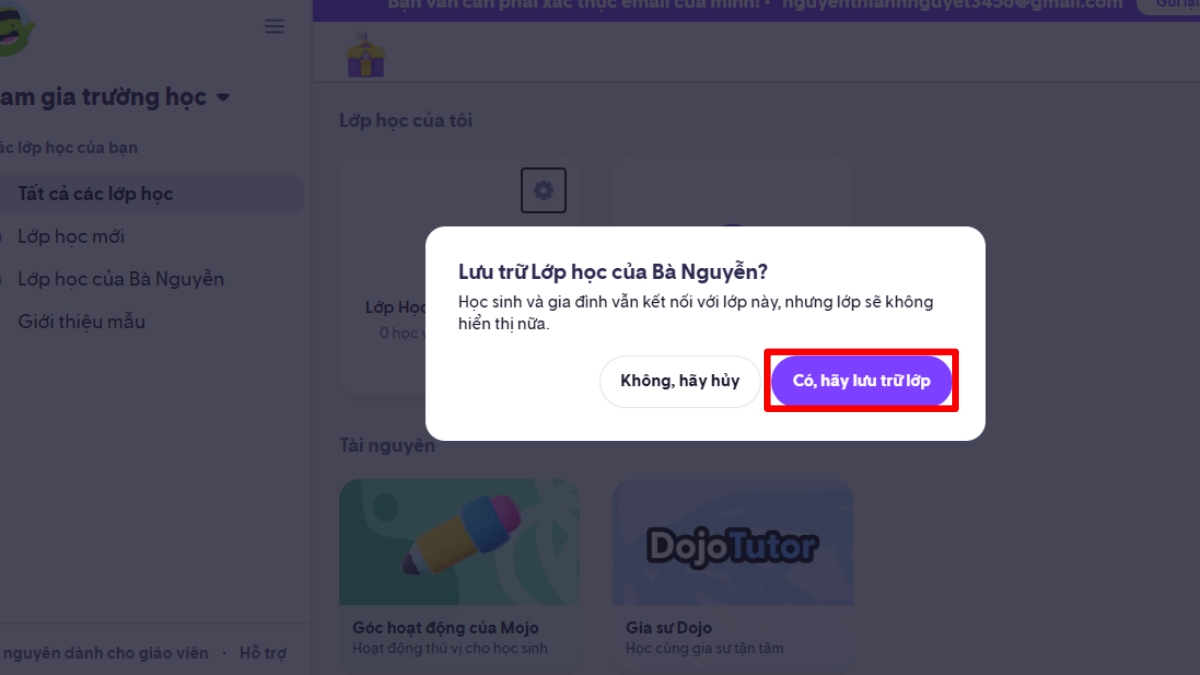
Task: Open teacher resources link "nguyên dành cho giáo viên"
Action: point(104,653)
